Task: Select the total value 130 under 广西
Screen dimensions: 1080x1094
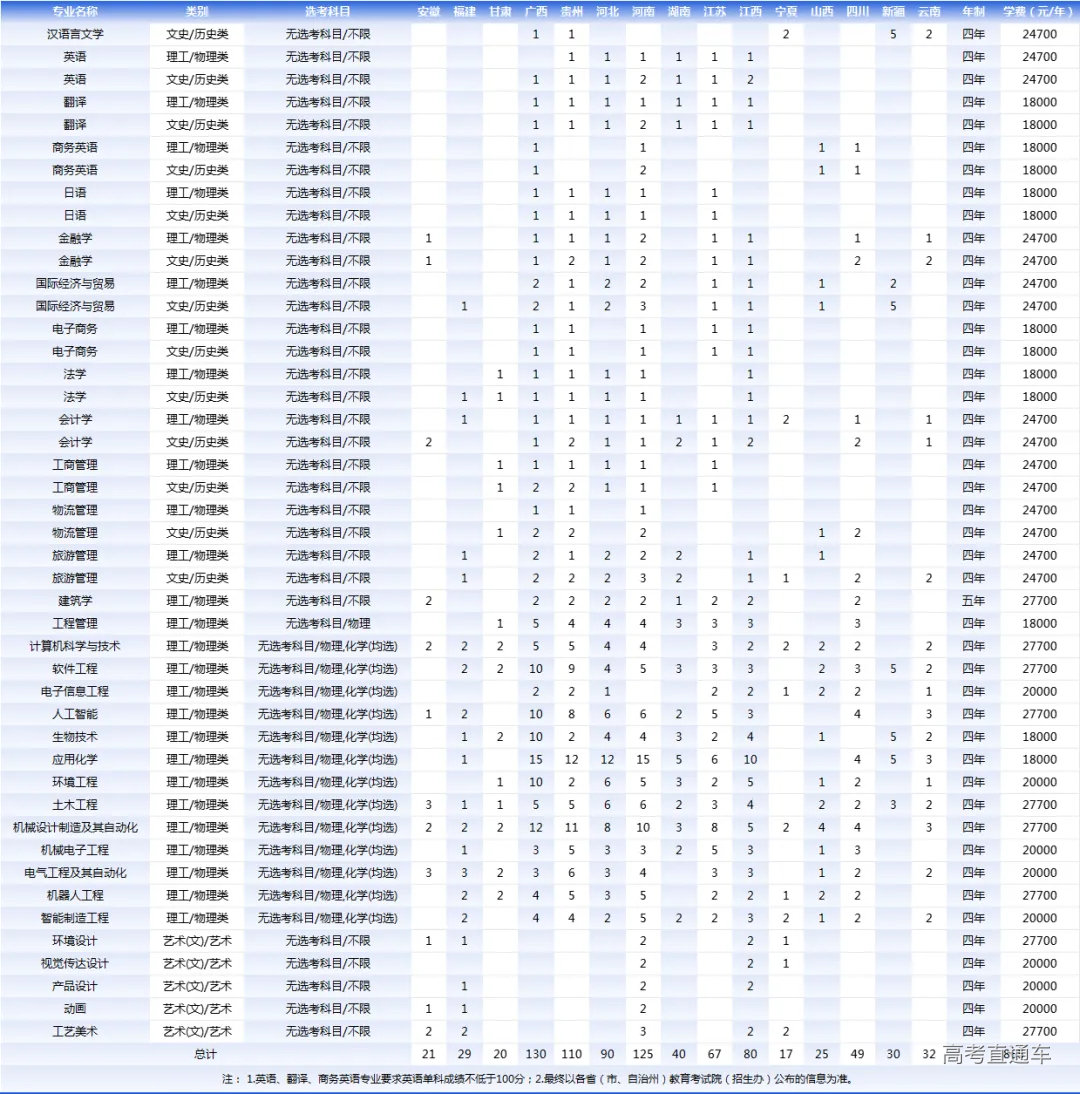Action: (x=536, y=1054)
